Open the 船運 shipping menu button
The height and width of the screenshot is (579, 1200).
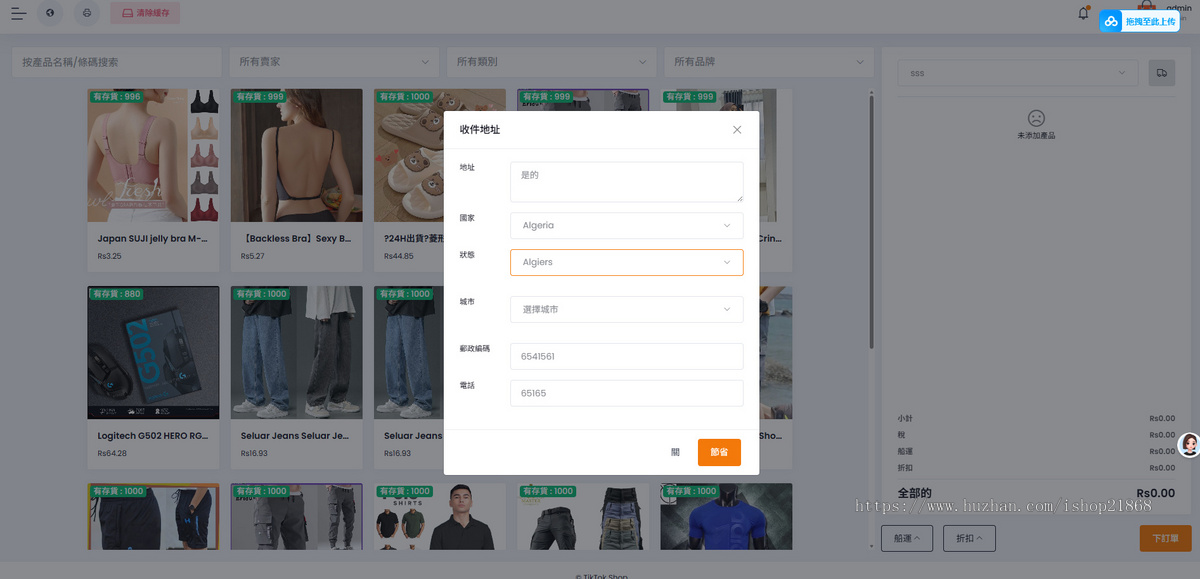pyautogui.click(x=907, y=538)
